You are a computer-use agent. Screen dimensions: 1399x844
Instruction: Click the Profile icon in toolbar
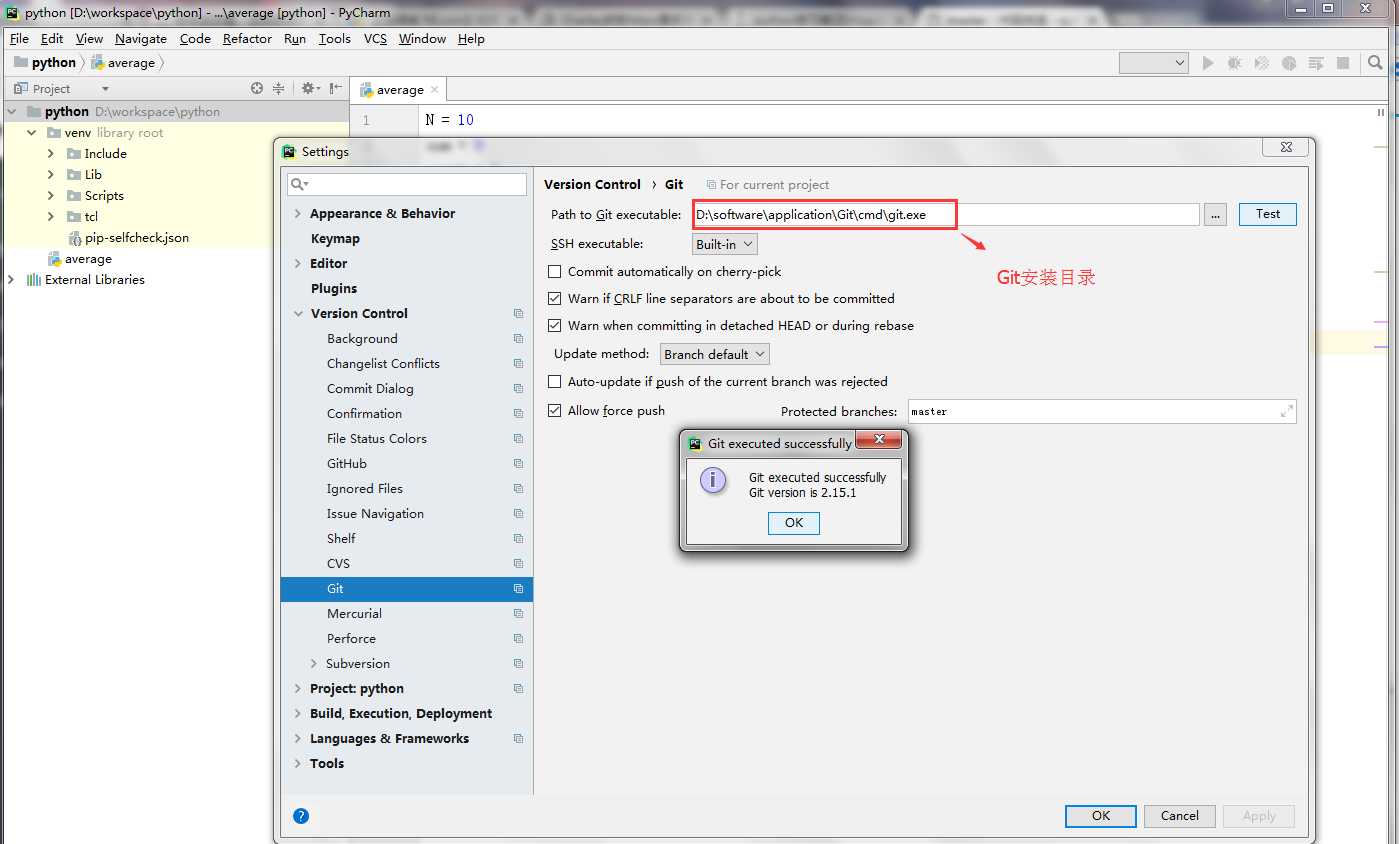point(1289,63)
